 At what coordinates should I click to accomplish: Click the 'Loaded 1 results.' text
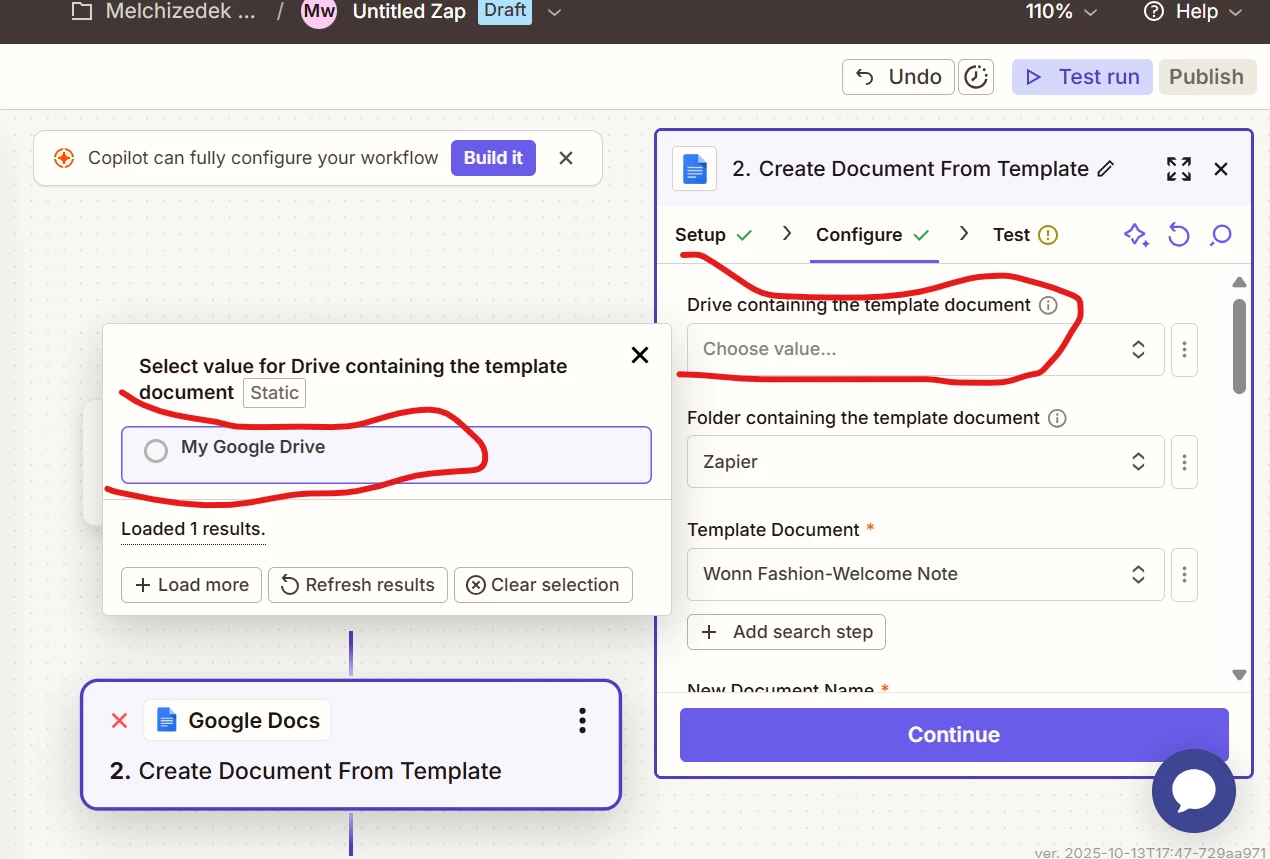(193, 528)
